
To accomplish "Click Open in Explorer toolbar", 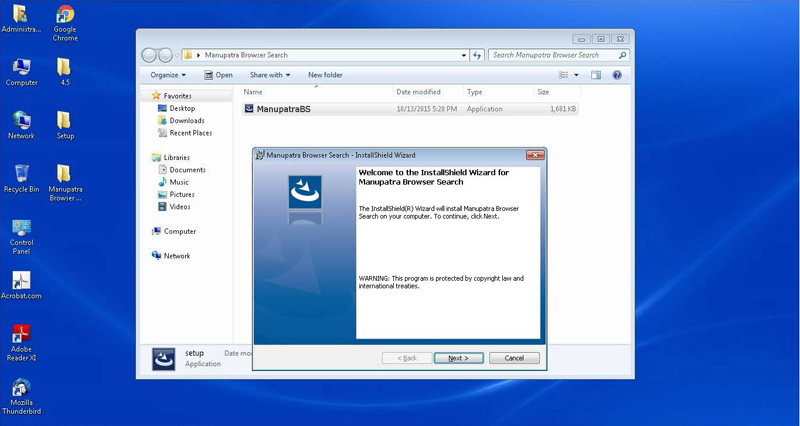I will 218,75.
